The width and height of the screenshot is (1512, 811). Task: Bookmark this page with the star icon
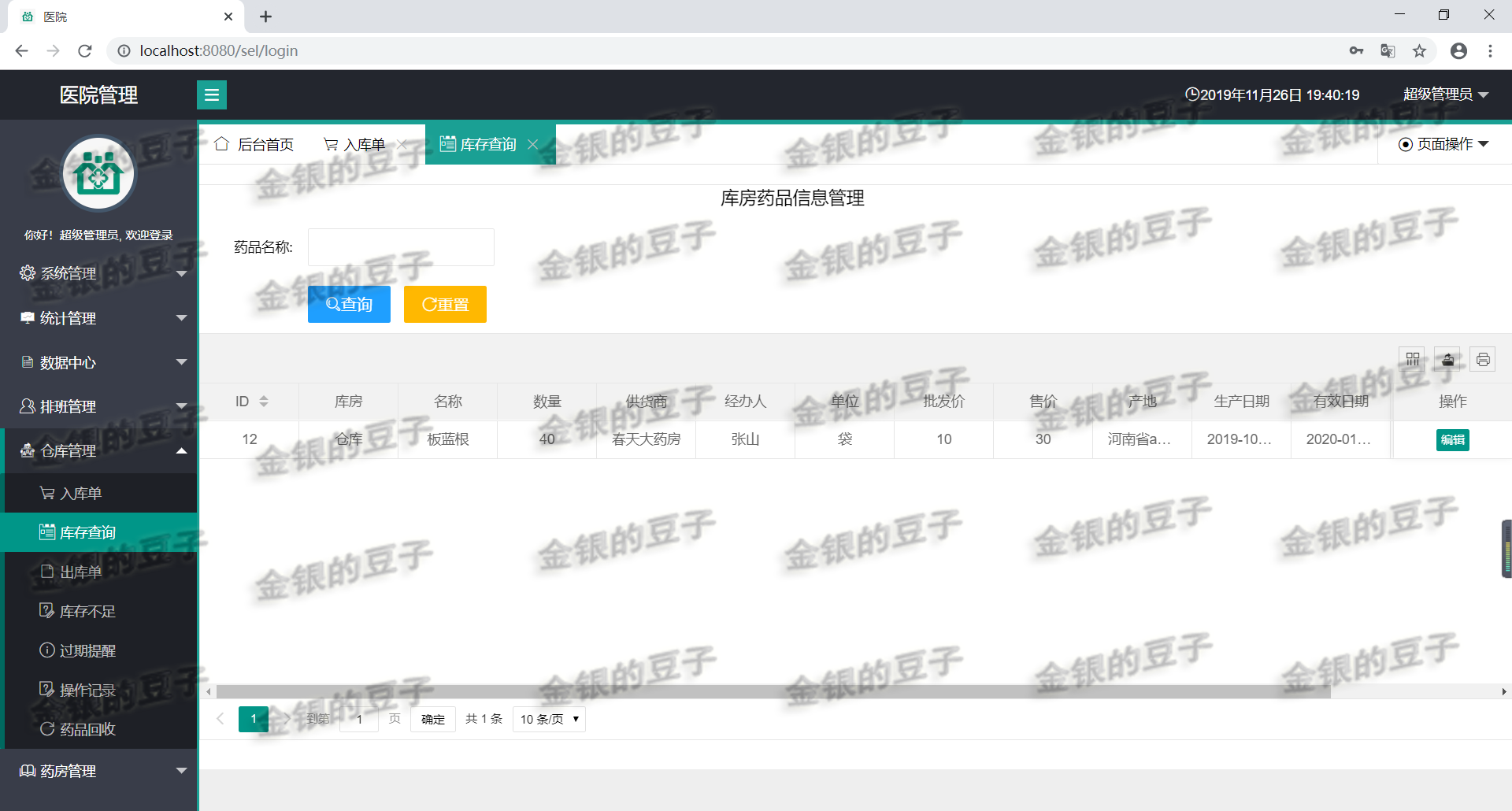[1419, 50]
